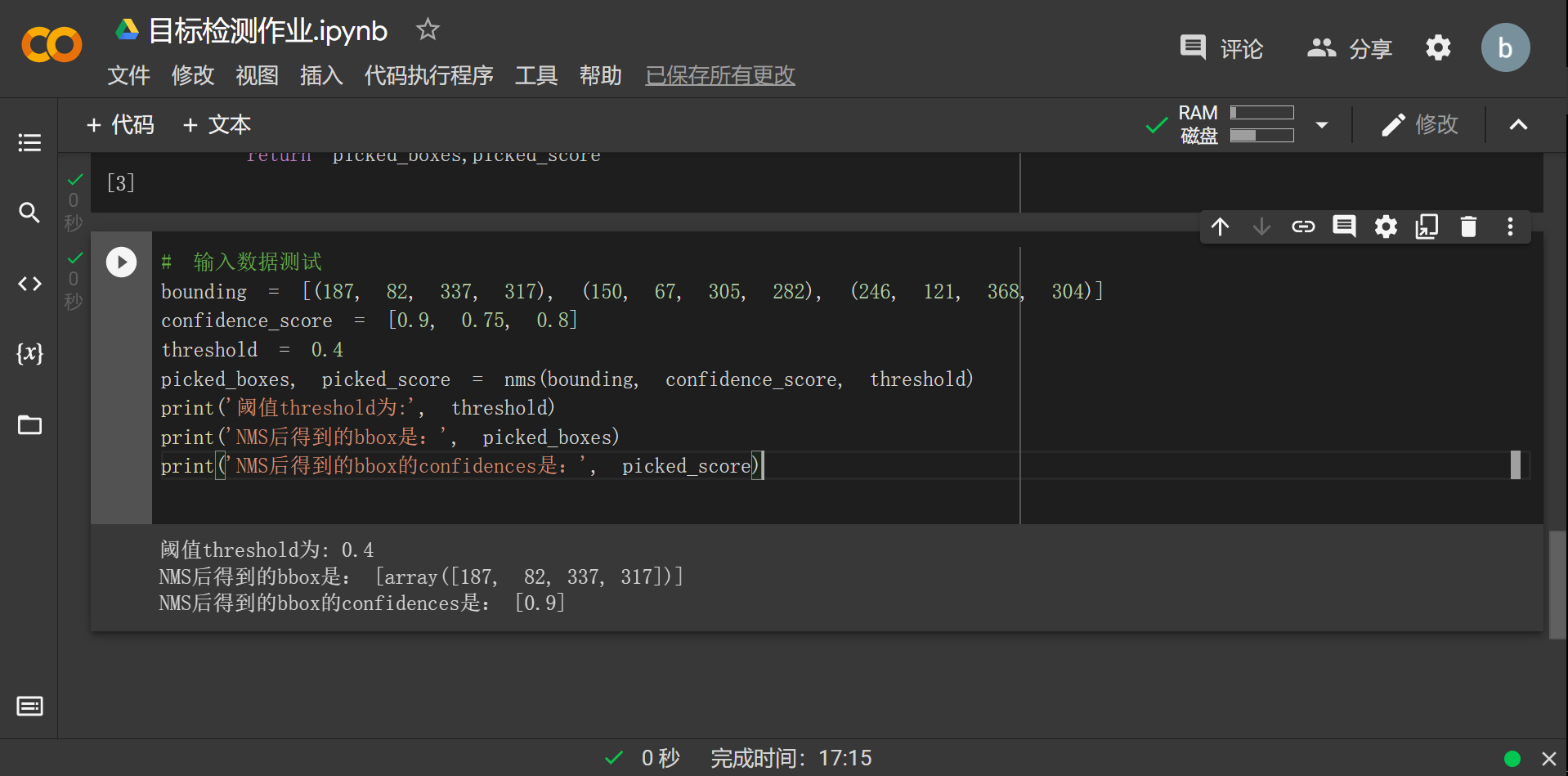1568x776 pixels.
Task: Open the code snippets sidebar
Action: 29,284
